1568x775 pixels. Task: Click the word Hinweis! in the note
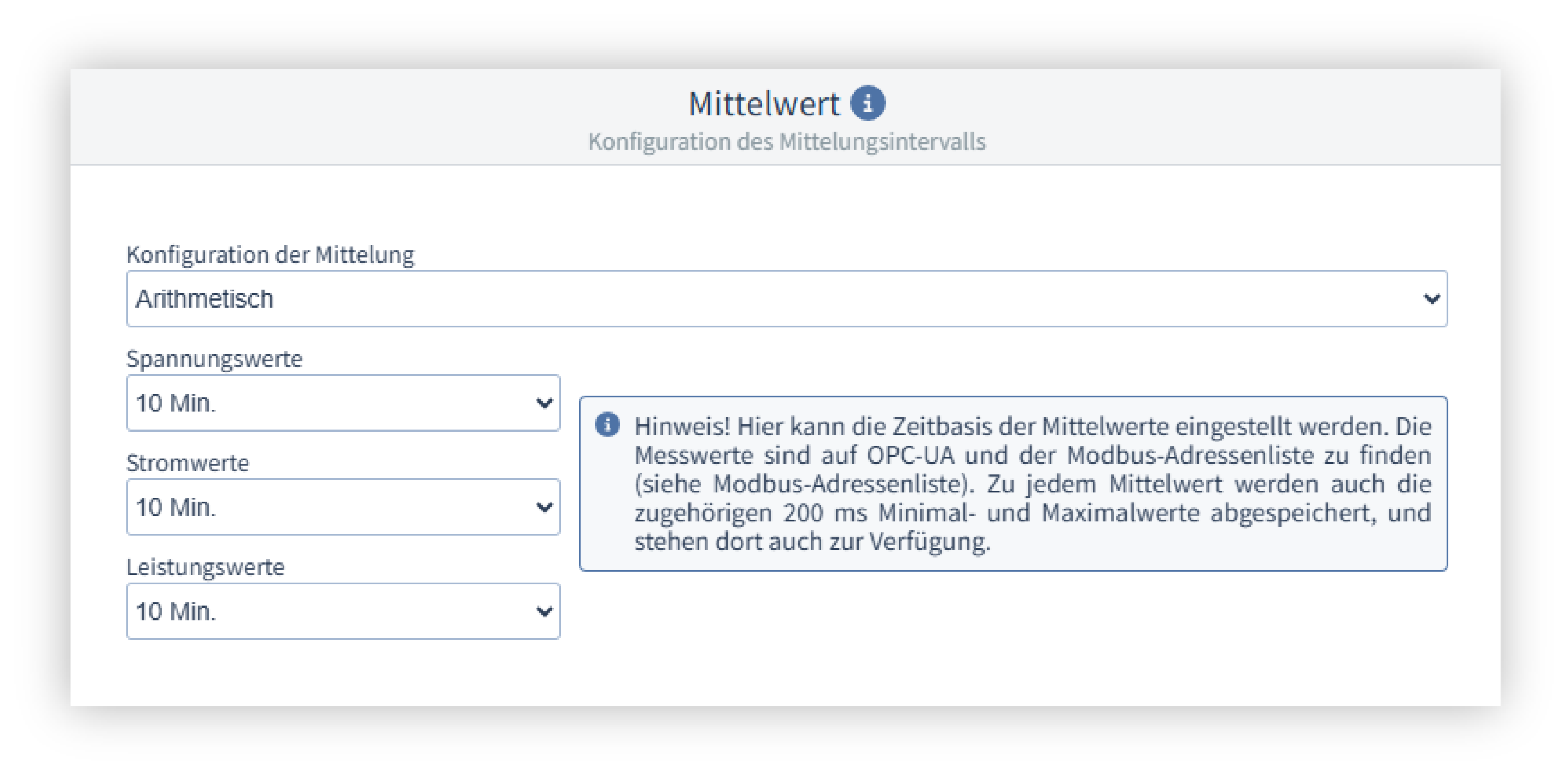tap(682, 426)
